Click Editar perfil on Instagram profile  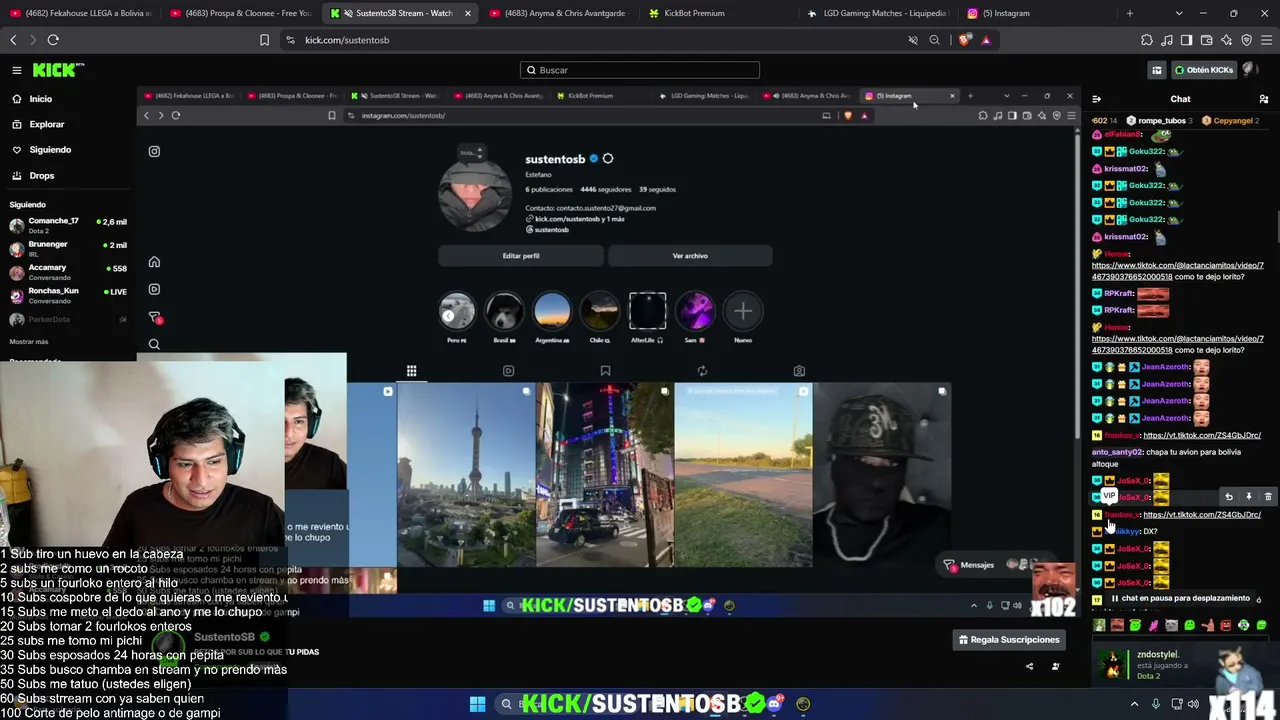521,256
